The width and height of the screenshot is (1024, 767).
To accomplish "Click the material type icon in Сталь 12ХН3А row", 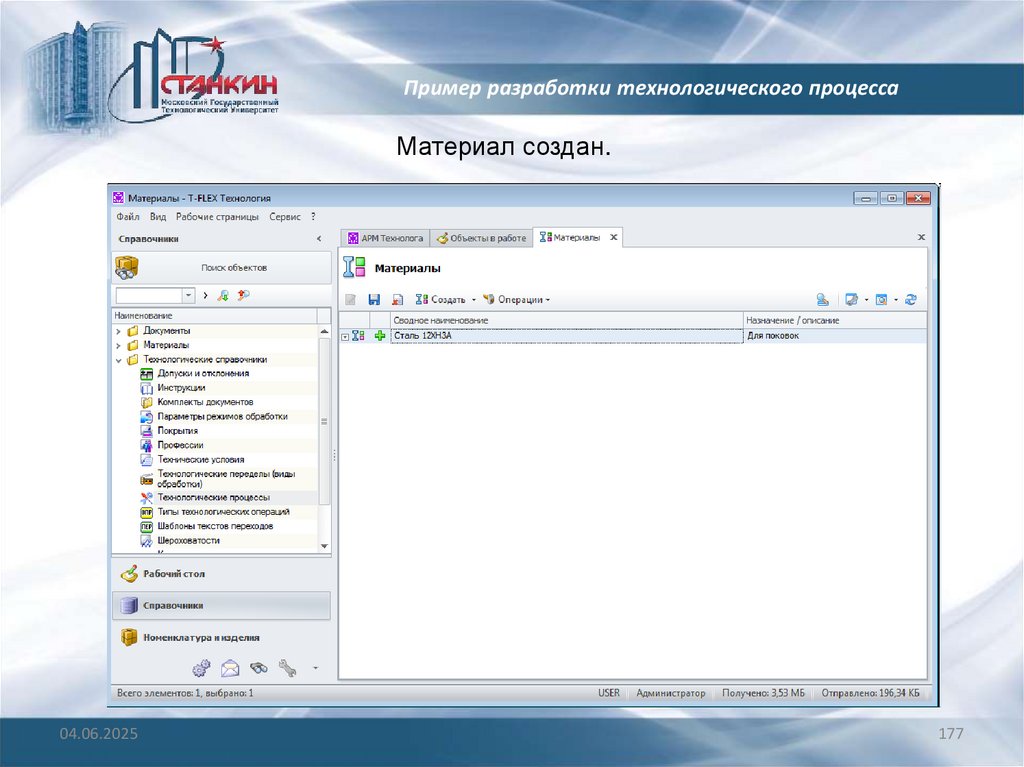I will [358, 336].
